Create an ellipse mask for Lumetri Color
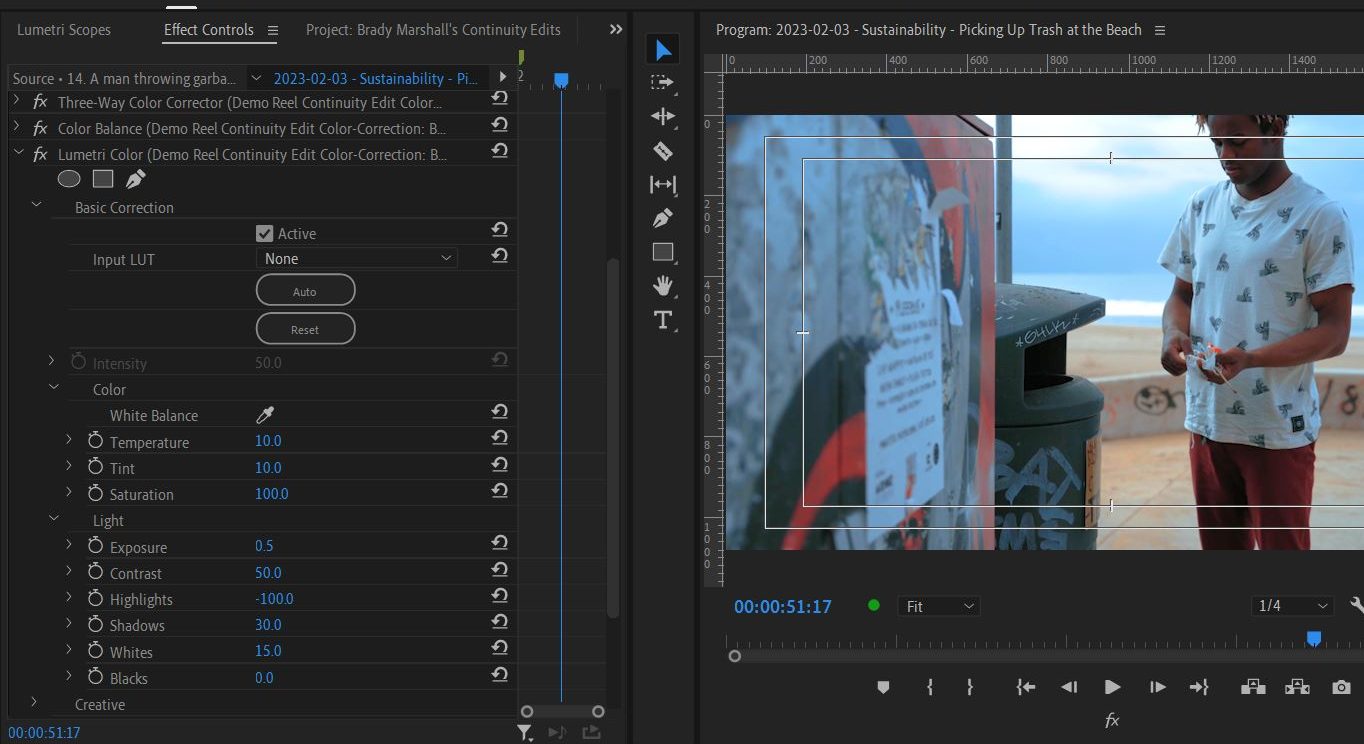The width and height of the screenshot is (1364, 744). coord(69,179)
